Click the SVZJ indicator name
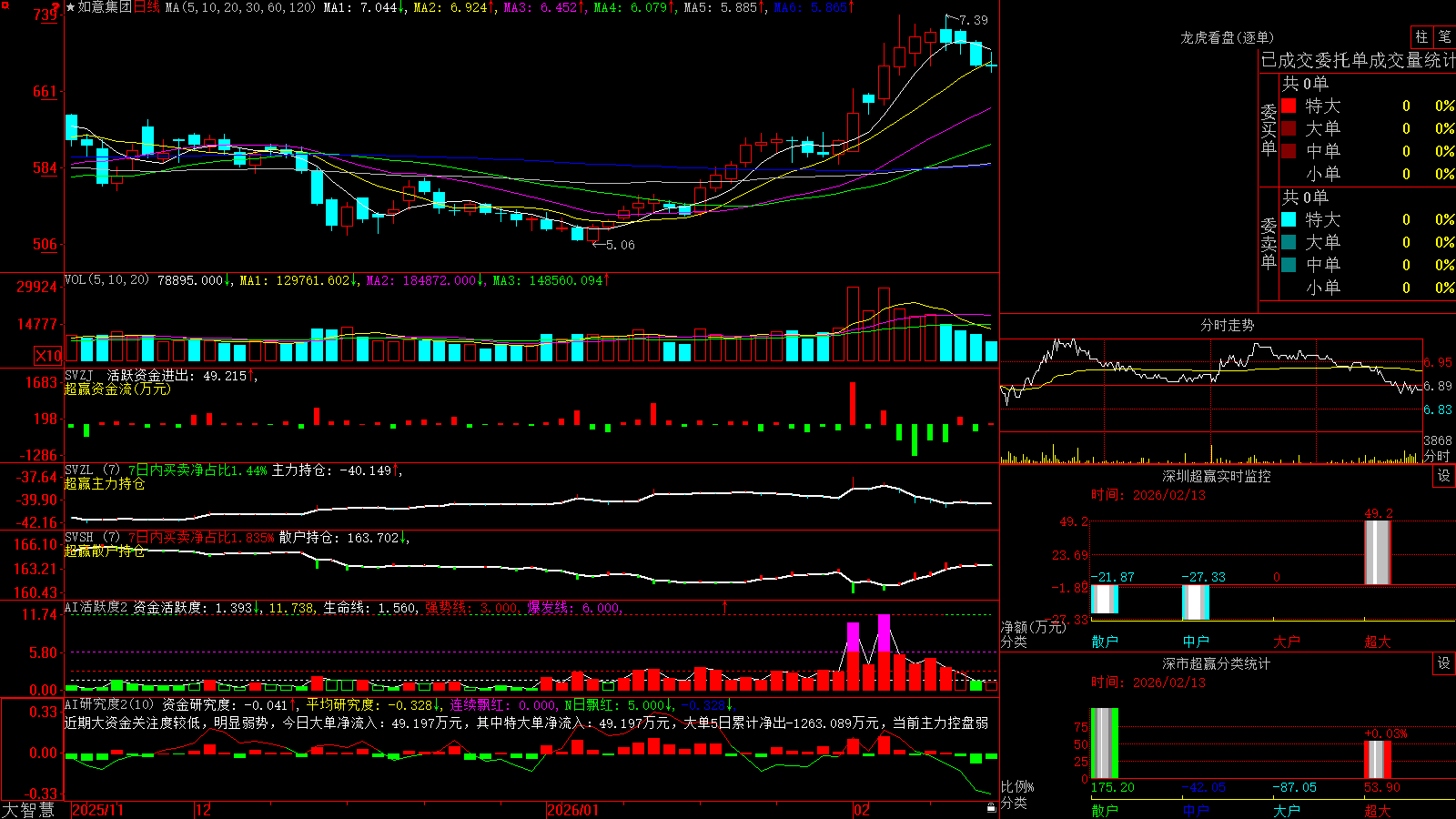This screenshot has height=819, width=1456. pos(79,375)
